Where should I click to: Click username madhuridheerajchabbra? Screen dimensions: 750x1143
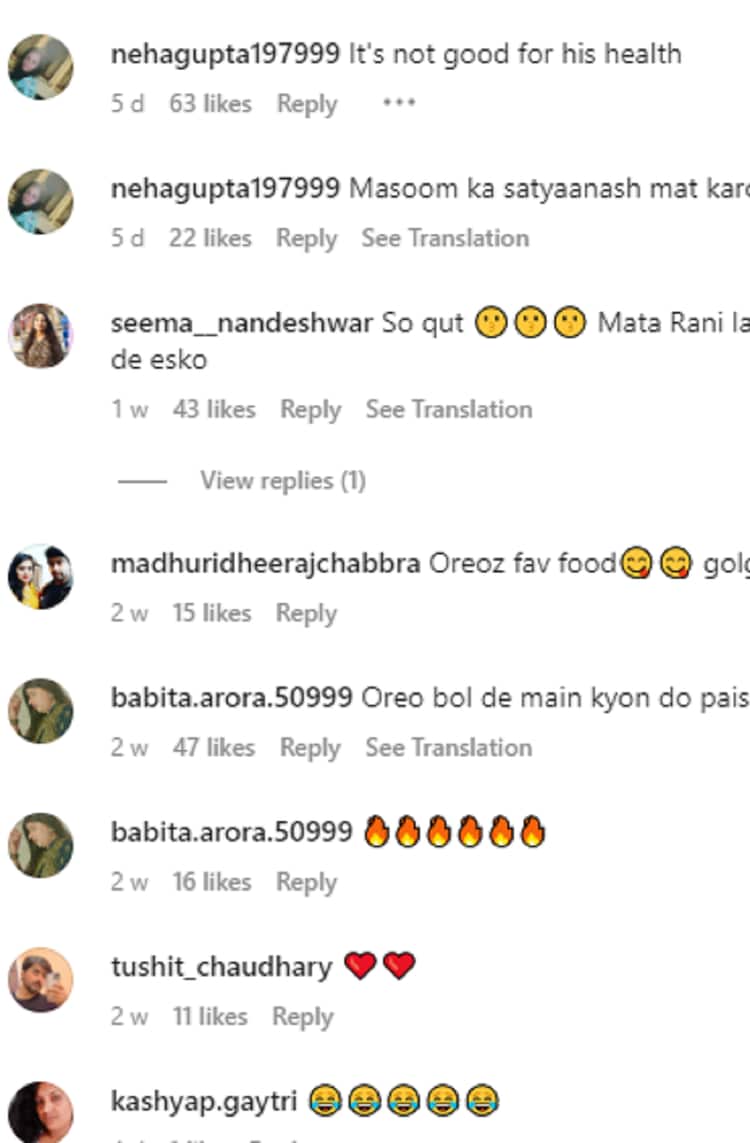[x=265, y=563]
